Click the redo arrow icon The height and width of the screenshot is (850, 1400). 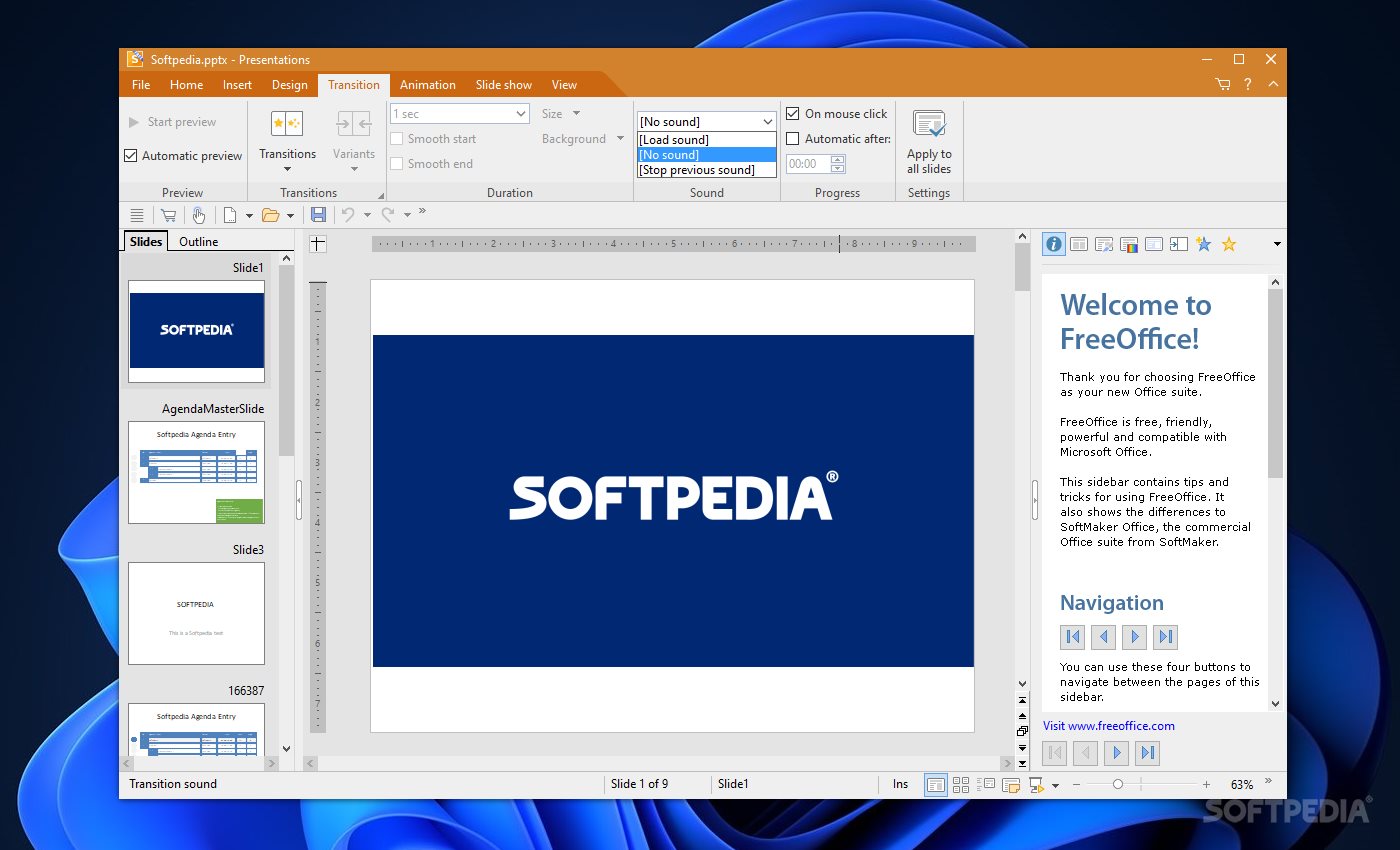[x=388, y=214]
